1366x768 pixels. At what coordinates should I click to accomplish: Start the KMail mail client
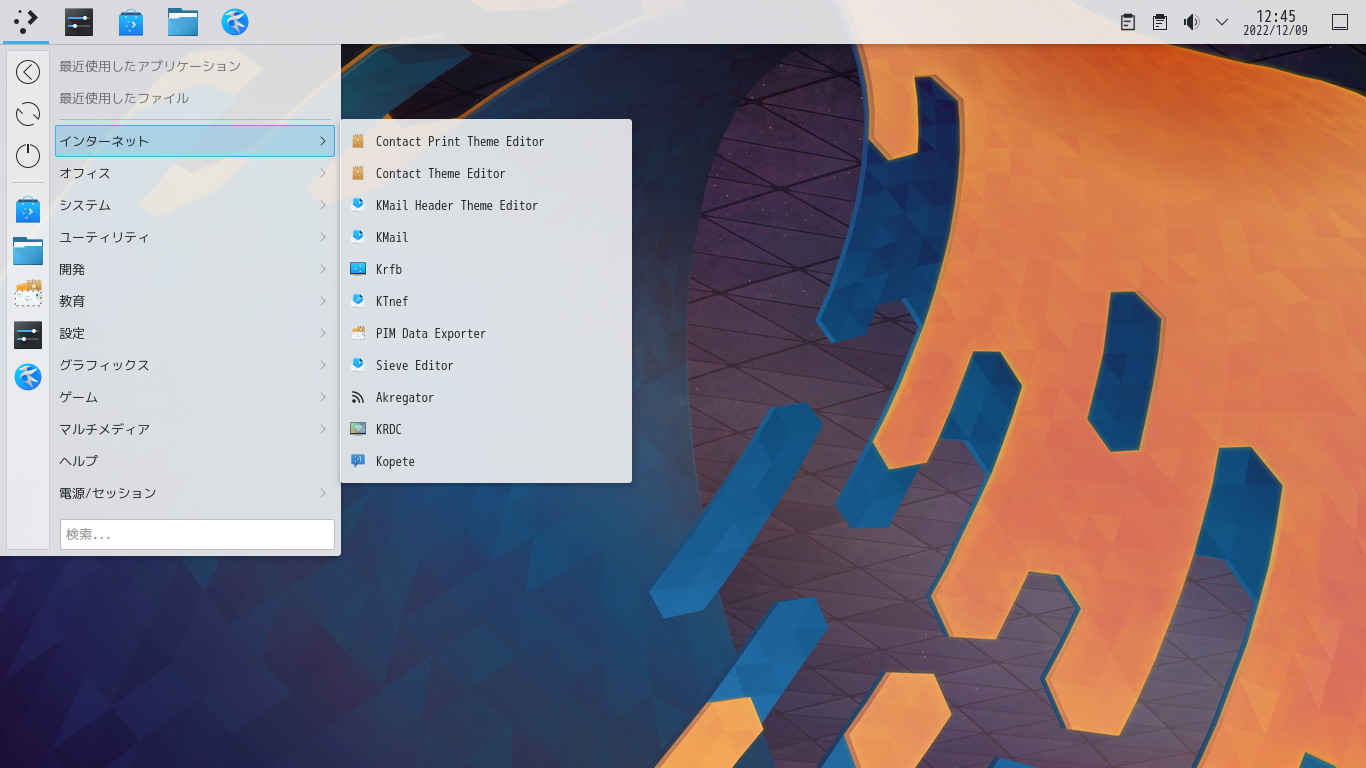pos(486,238)
